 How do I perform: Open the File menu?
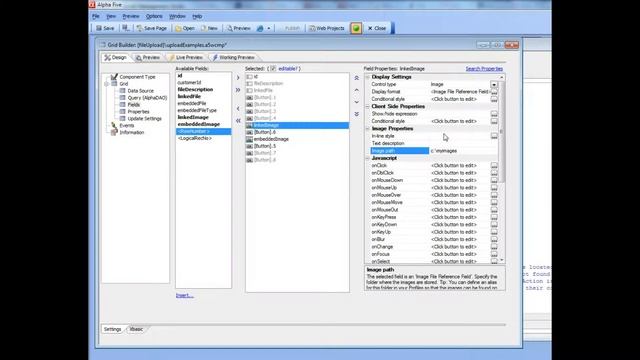point(96,16)
